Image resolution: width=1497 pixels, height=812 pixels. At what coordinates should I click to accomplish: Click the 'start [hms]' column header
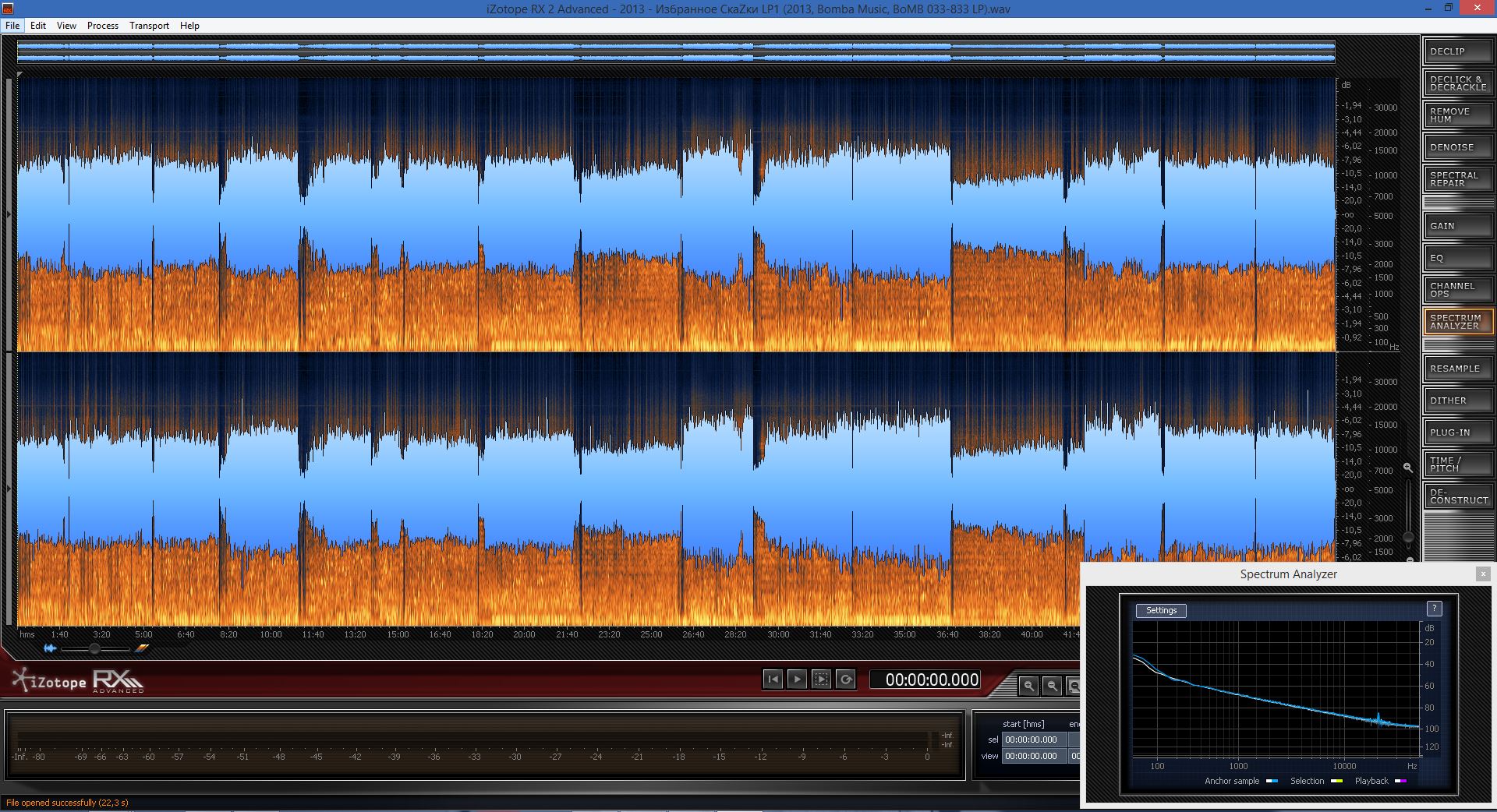click(1023, 724)
